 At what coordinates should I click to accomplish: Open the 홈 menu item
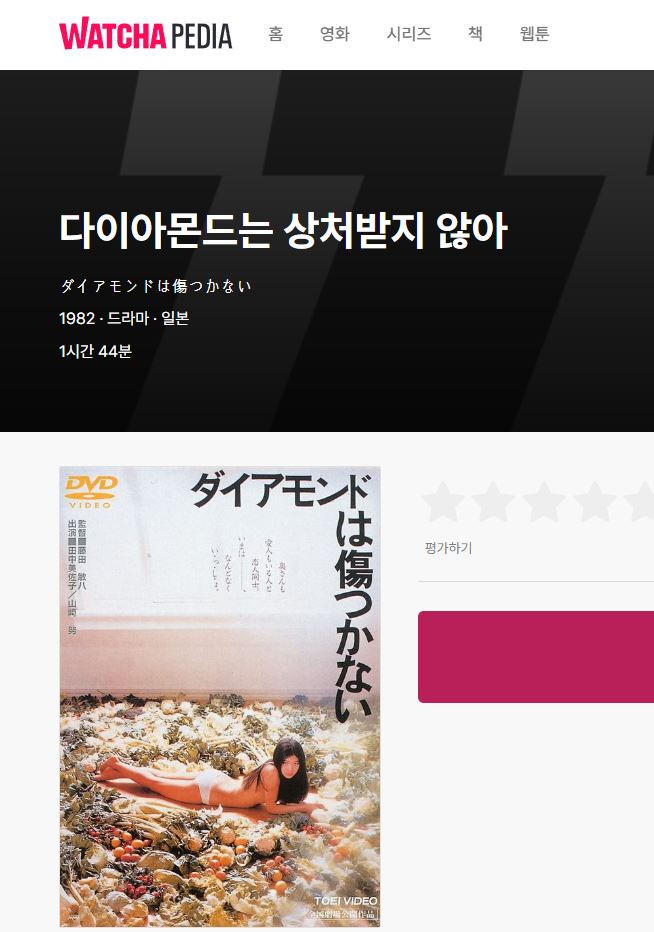point(275,34)
